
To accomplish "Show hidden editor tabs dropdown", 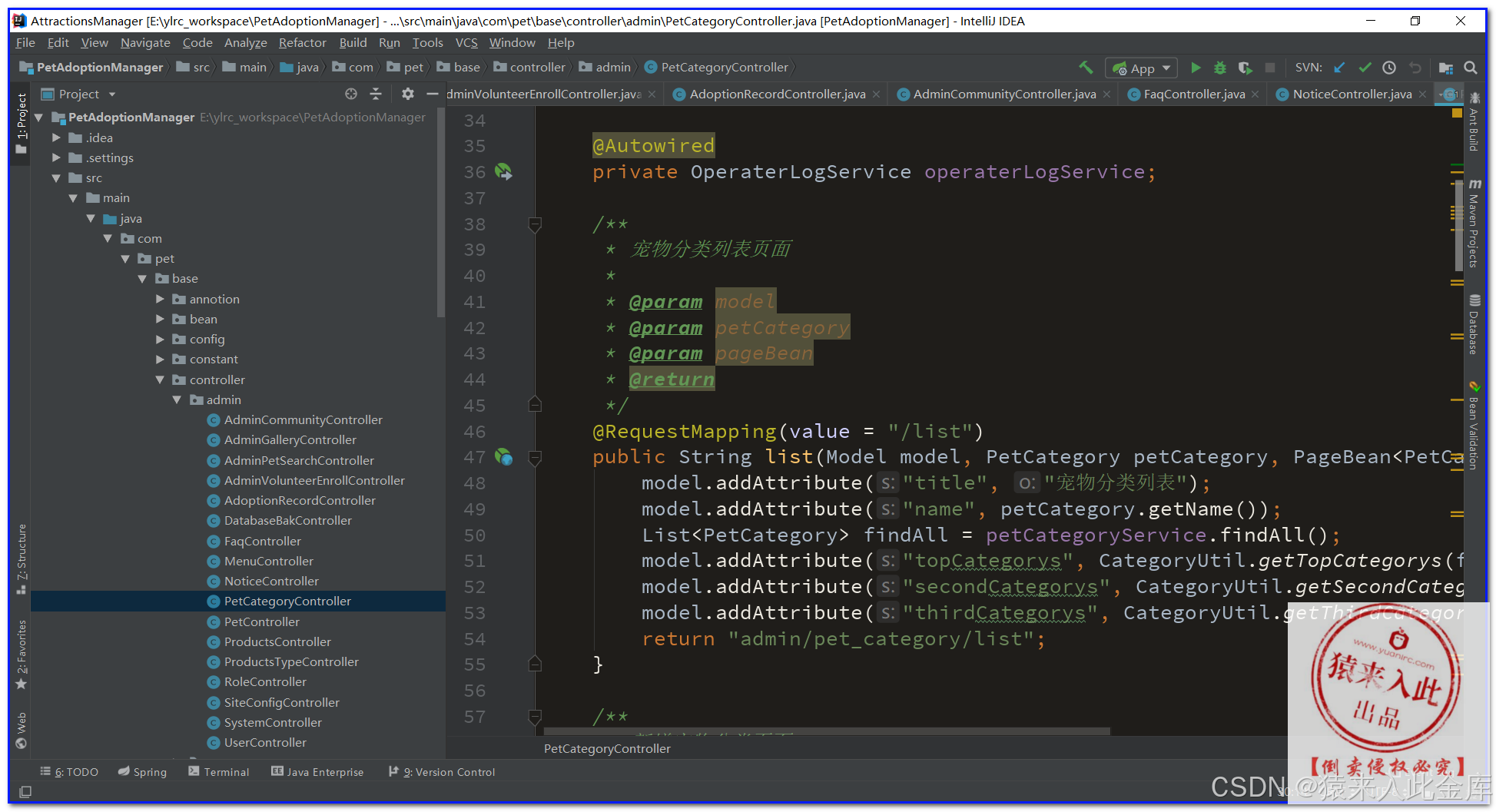I will [x=1449, y=94].
